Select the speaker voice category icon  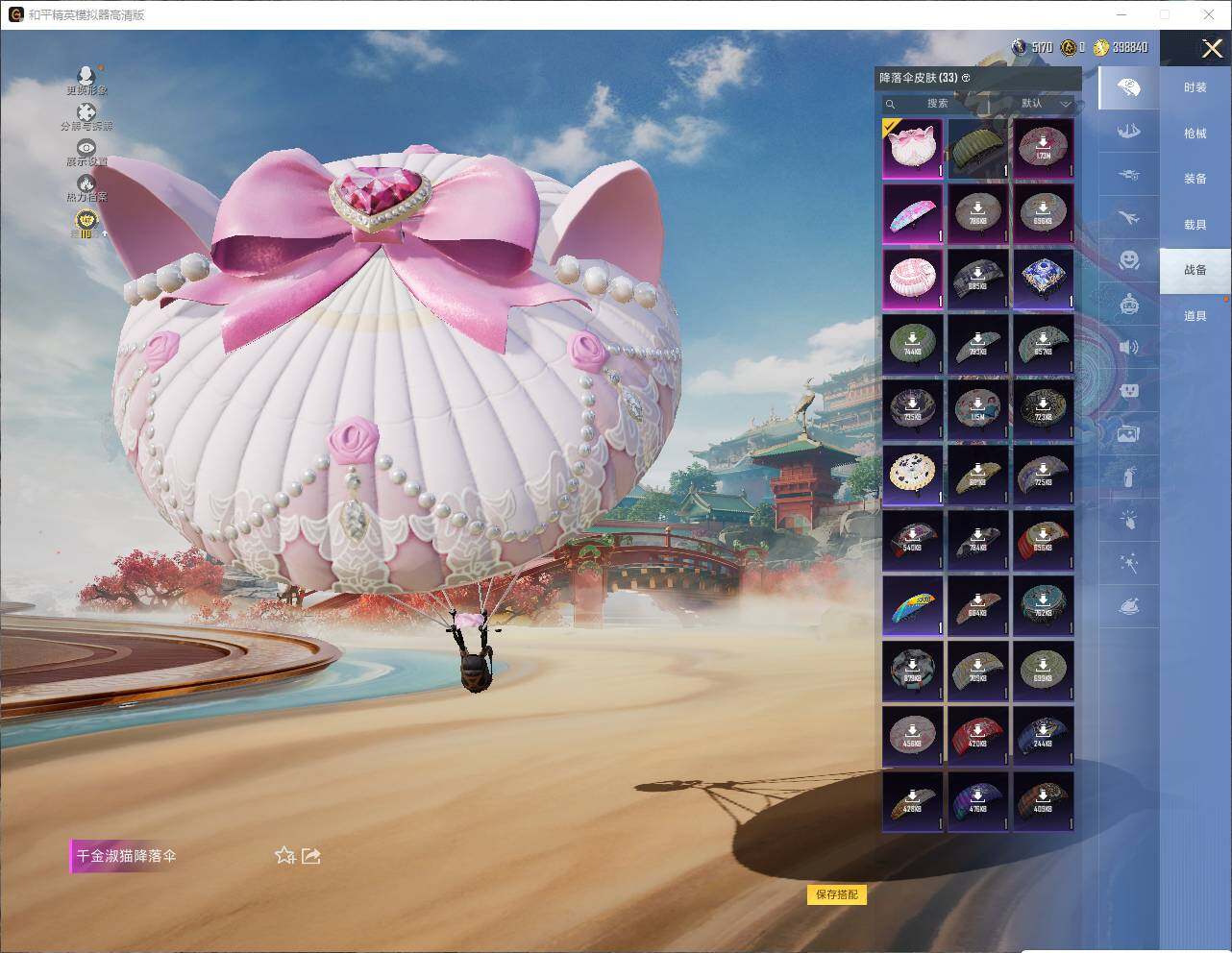click(x=1129, y=347)
